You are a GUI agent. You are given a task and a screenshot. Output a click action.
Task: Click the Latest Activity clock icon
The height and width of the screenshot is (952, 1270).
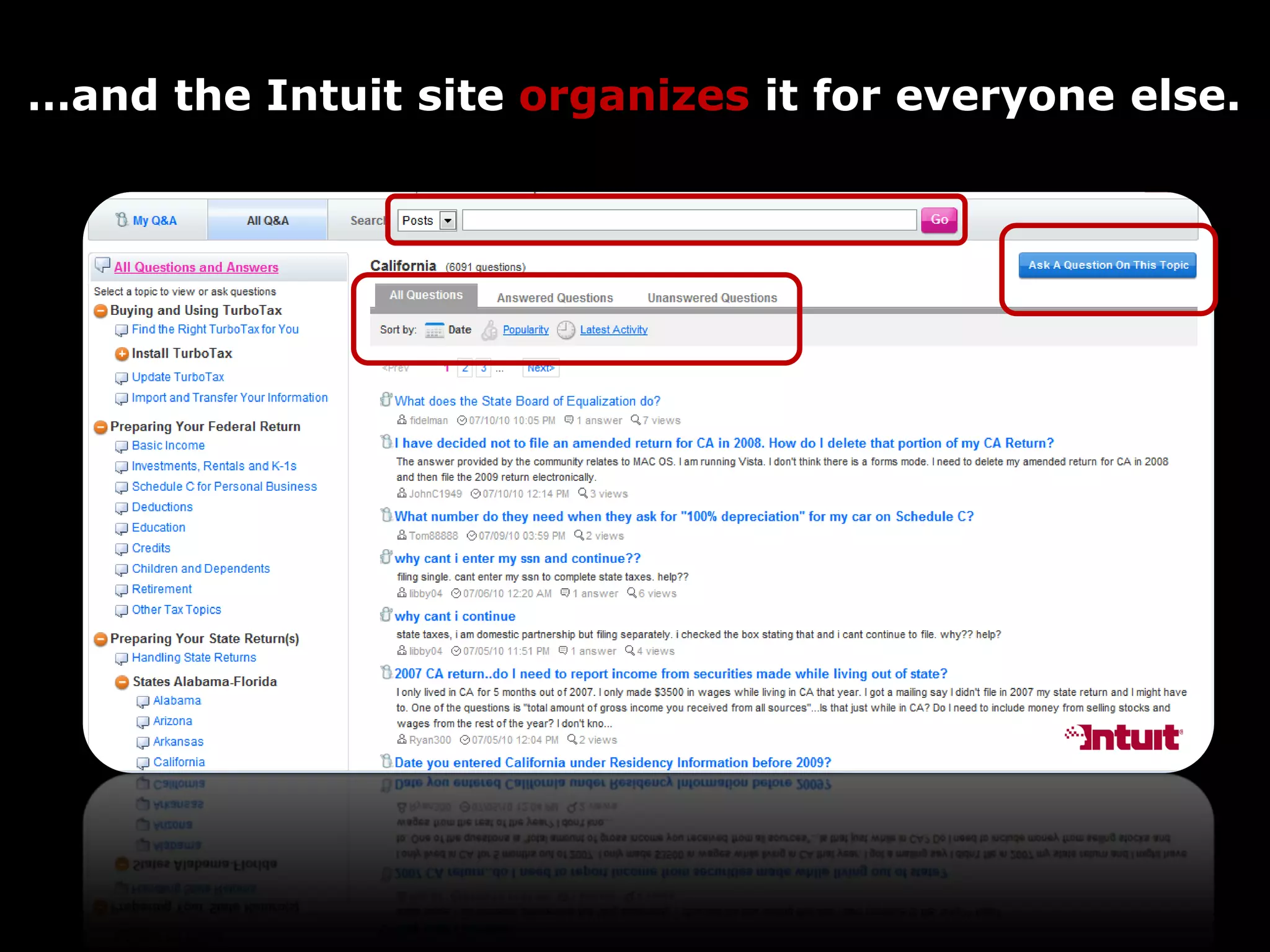click(566, 330)
